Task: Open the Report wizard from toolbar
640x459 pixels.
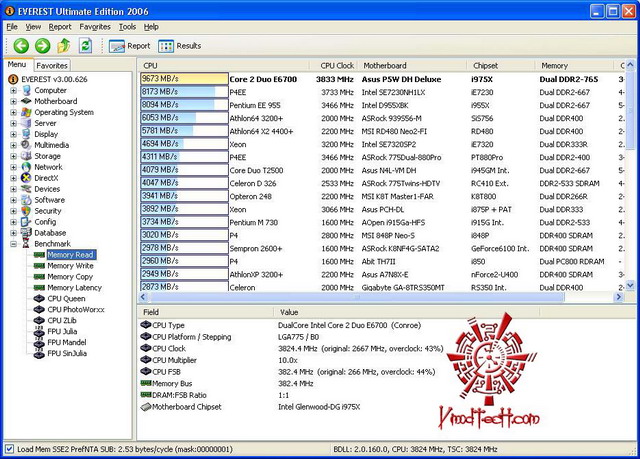Action: click(x=129, y=46)
